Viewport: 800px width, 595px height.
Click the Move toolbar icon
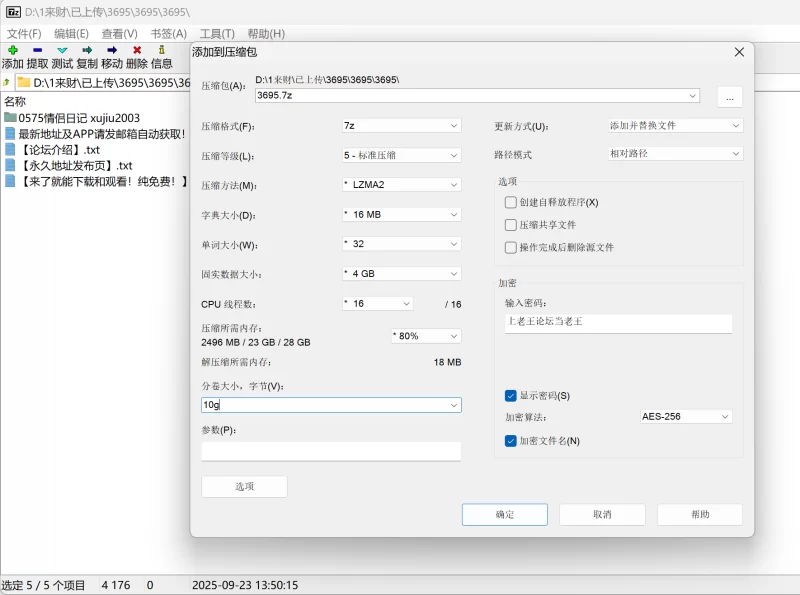[x=112, y=49]
